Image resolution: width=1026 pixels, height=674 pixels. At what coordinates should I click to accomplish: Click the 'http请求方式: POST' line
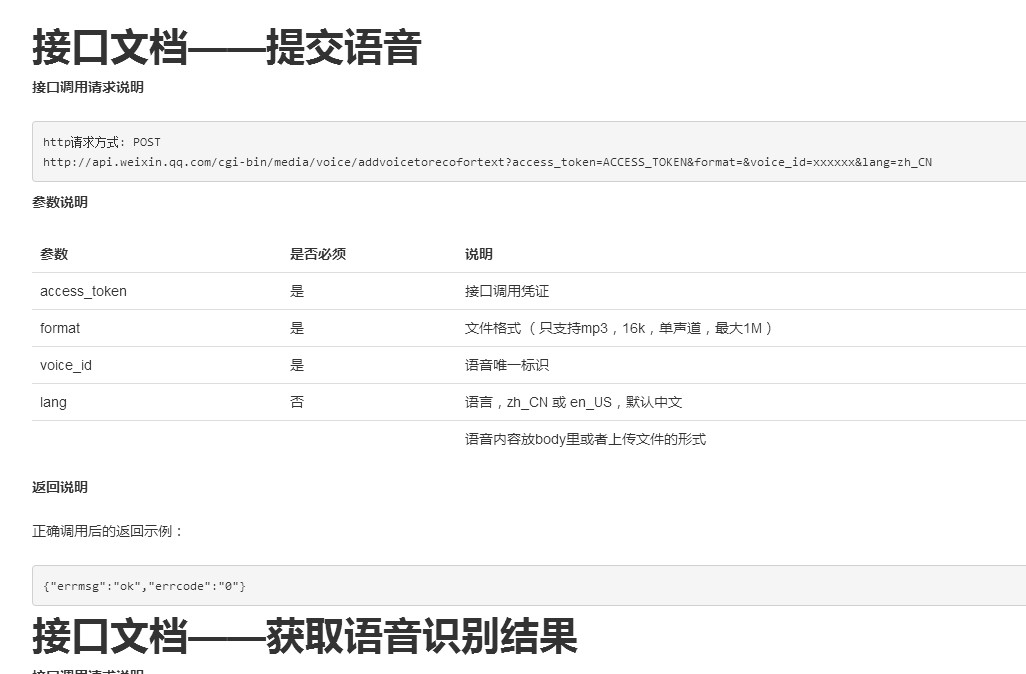101,142
